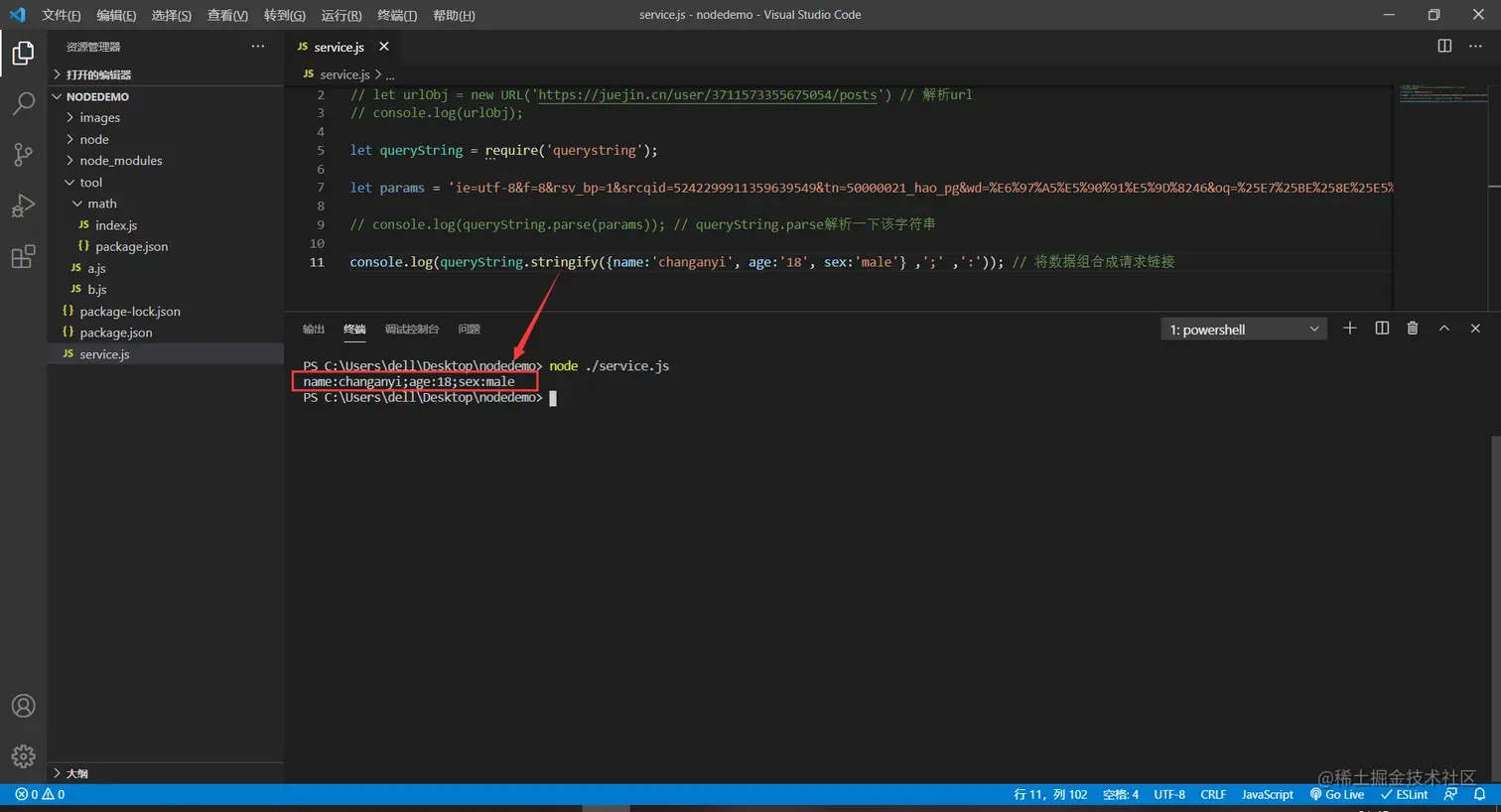Split the terminal pane
The height and width of the screenshot is (812, 1501).
(x=1382, y=329)
